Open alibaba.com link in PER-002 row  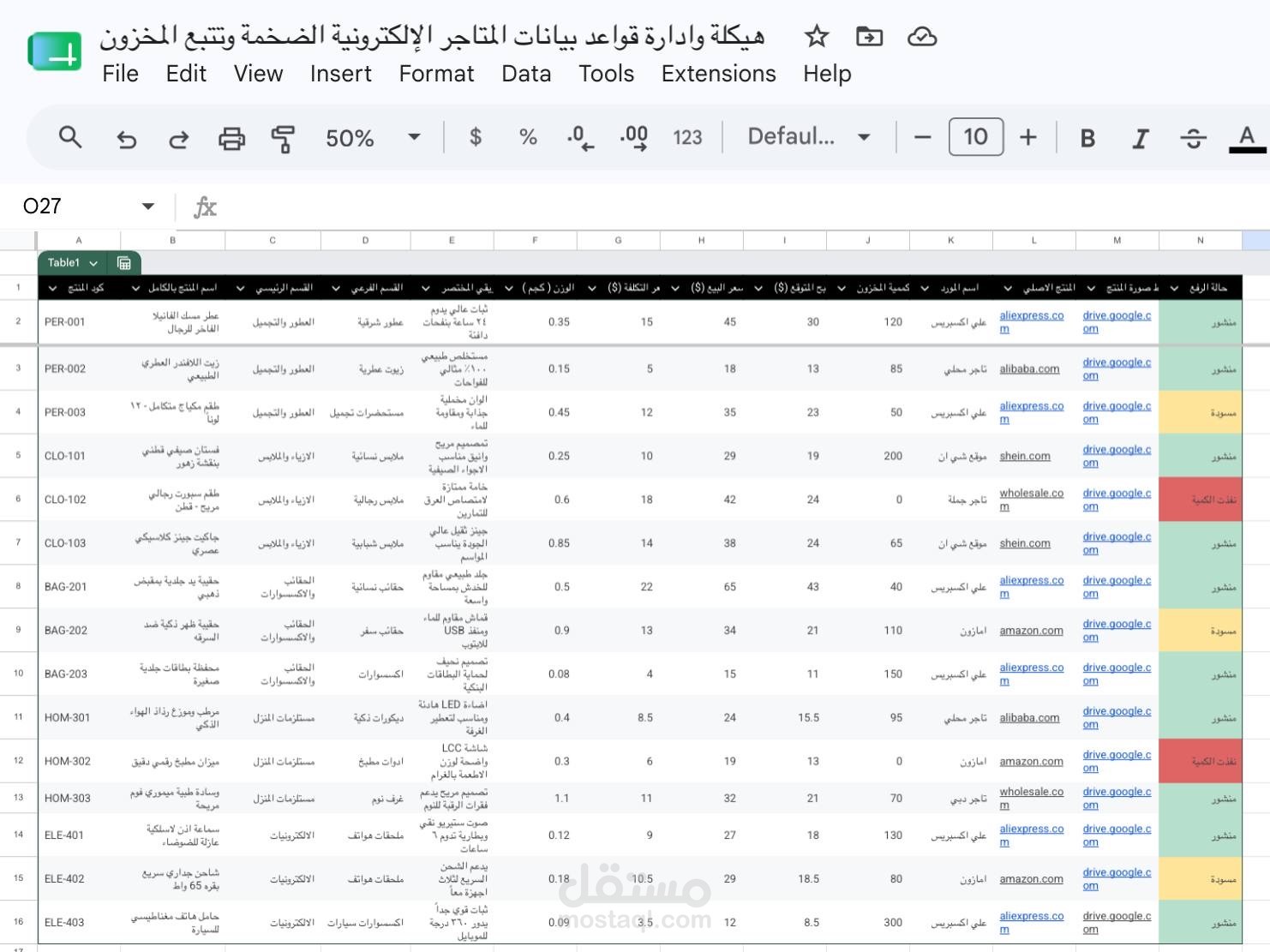(x=1029, y=368)
